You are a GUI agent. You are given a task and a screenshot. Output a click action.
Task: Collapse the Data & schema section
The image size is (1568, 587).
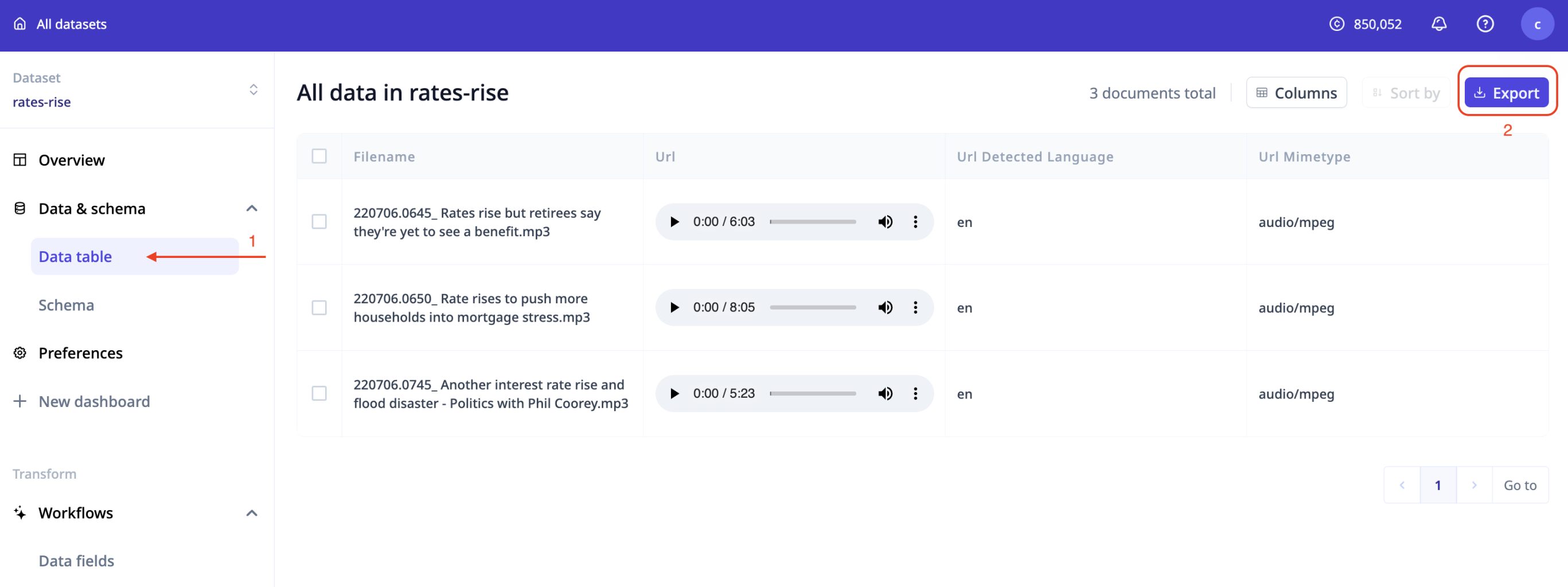tap(252, 208)
